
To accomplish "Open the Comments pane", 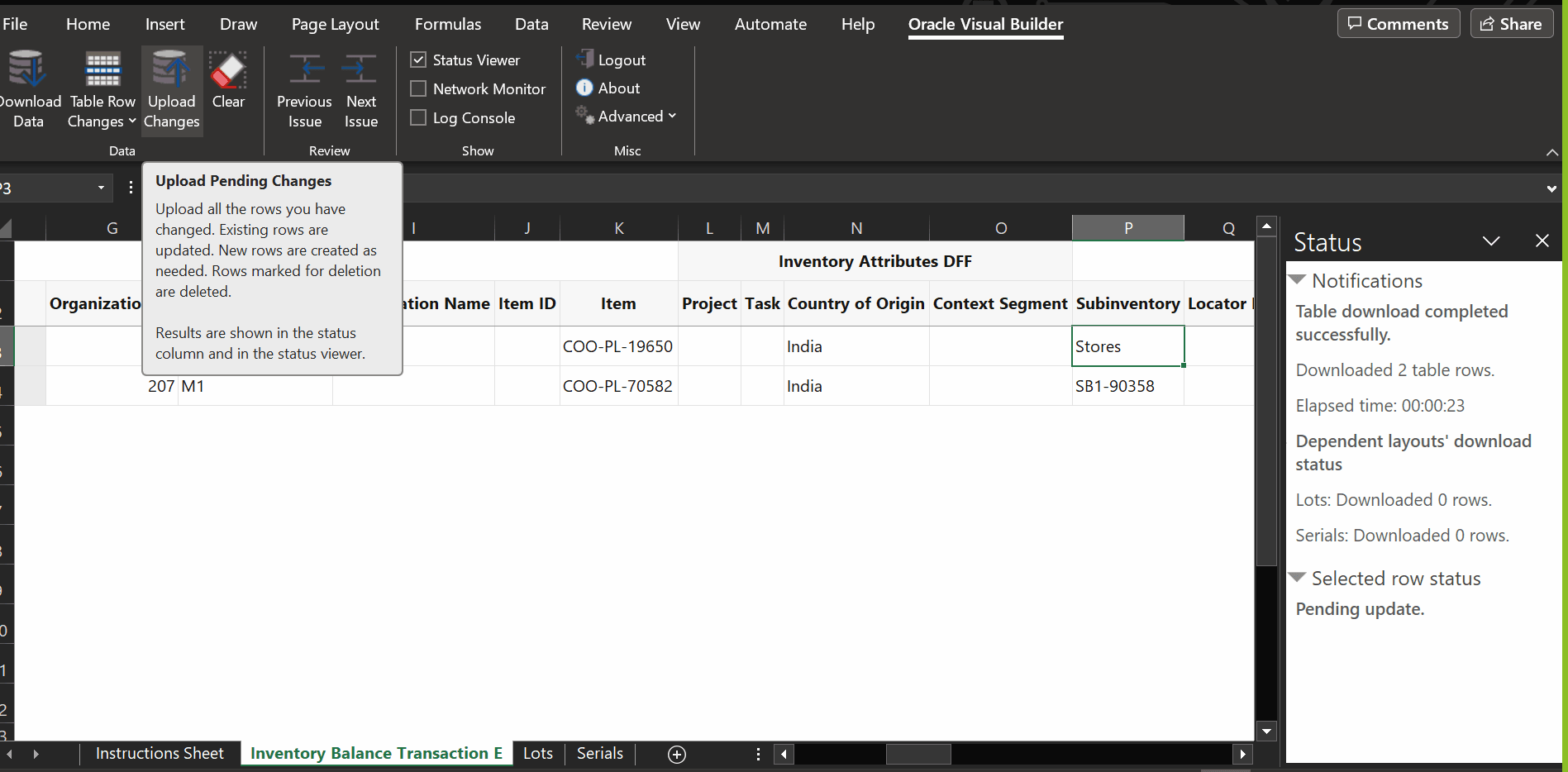I will (x=1399, y=24).
